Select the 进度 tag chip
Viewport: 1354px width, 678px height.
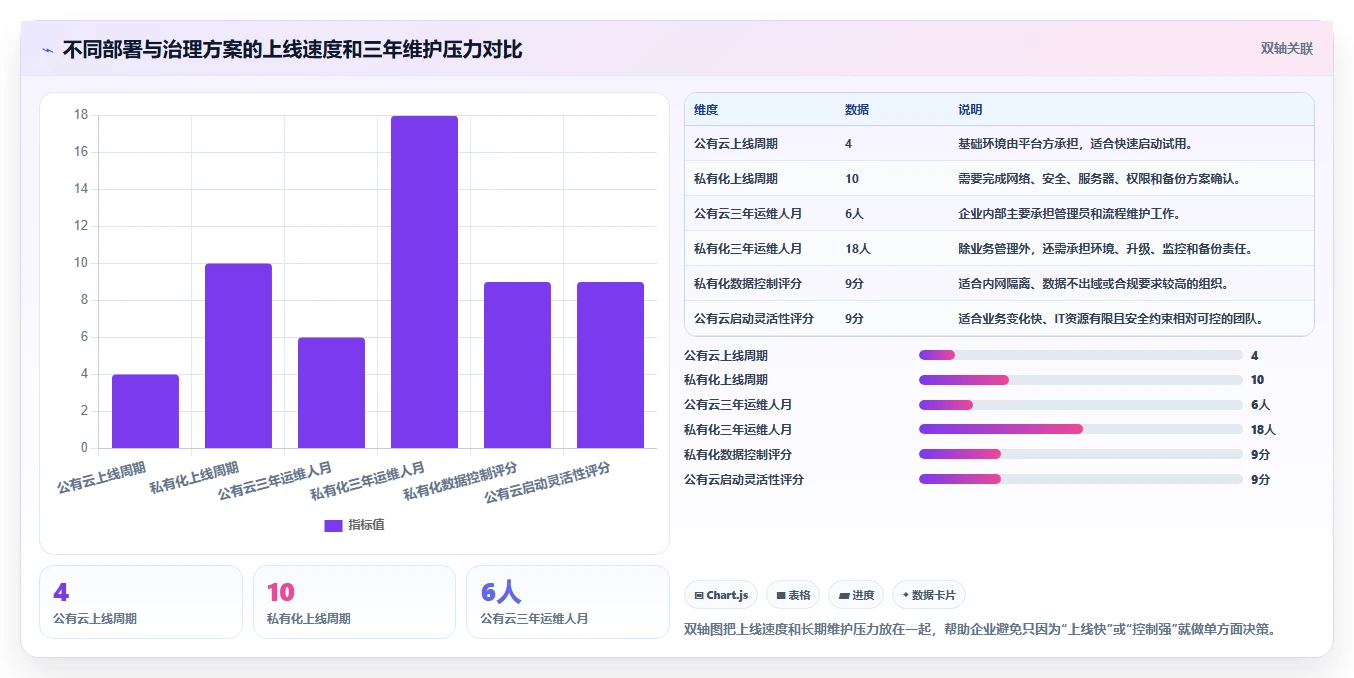coord(855,595)
